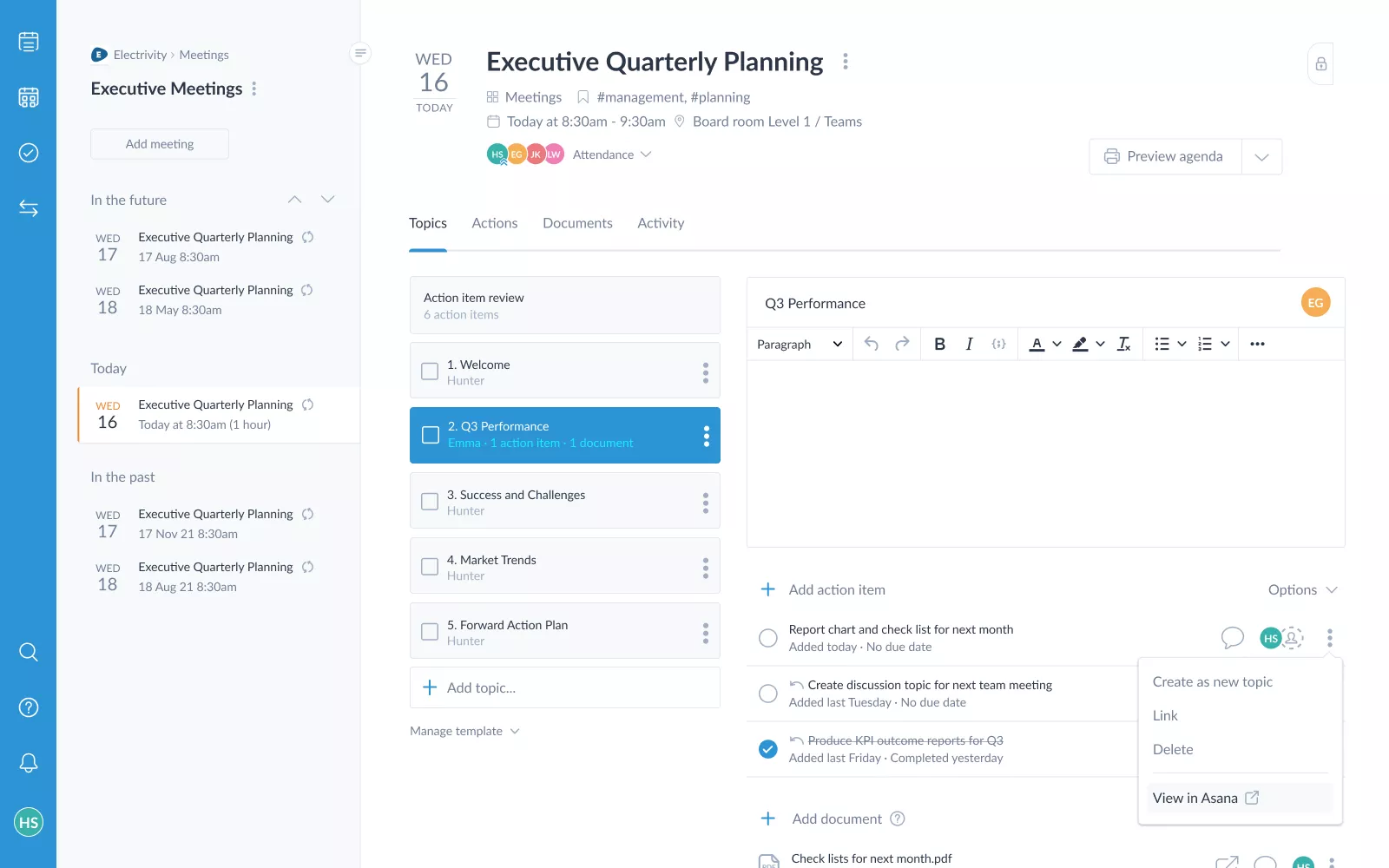
Task: Clear formatting in editor toolbar
Action: coord(1123,344)
